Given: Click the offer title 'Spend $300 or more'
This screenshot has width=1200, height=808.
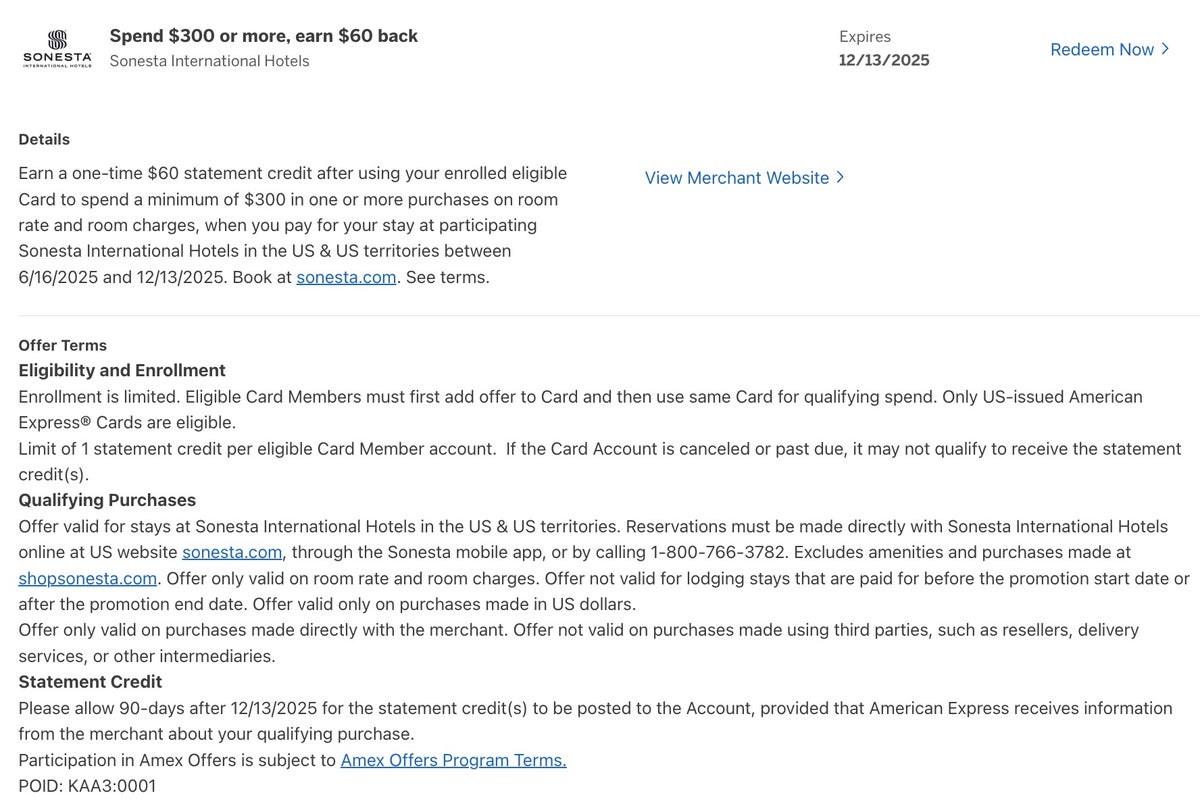Looking at the screenshot, I should pyautogui.click(x=263, y=36).
